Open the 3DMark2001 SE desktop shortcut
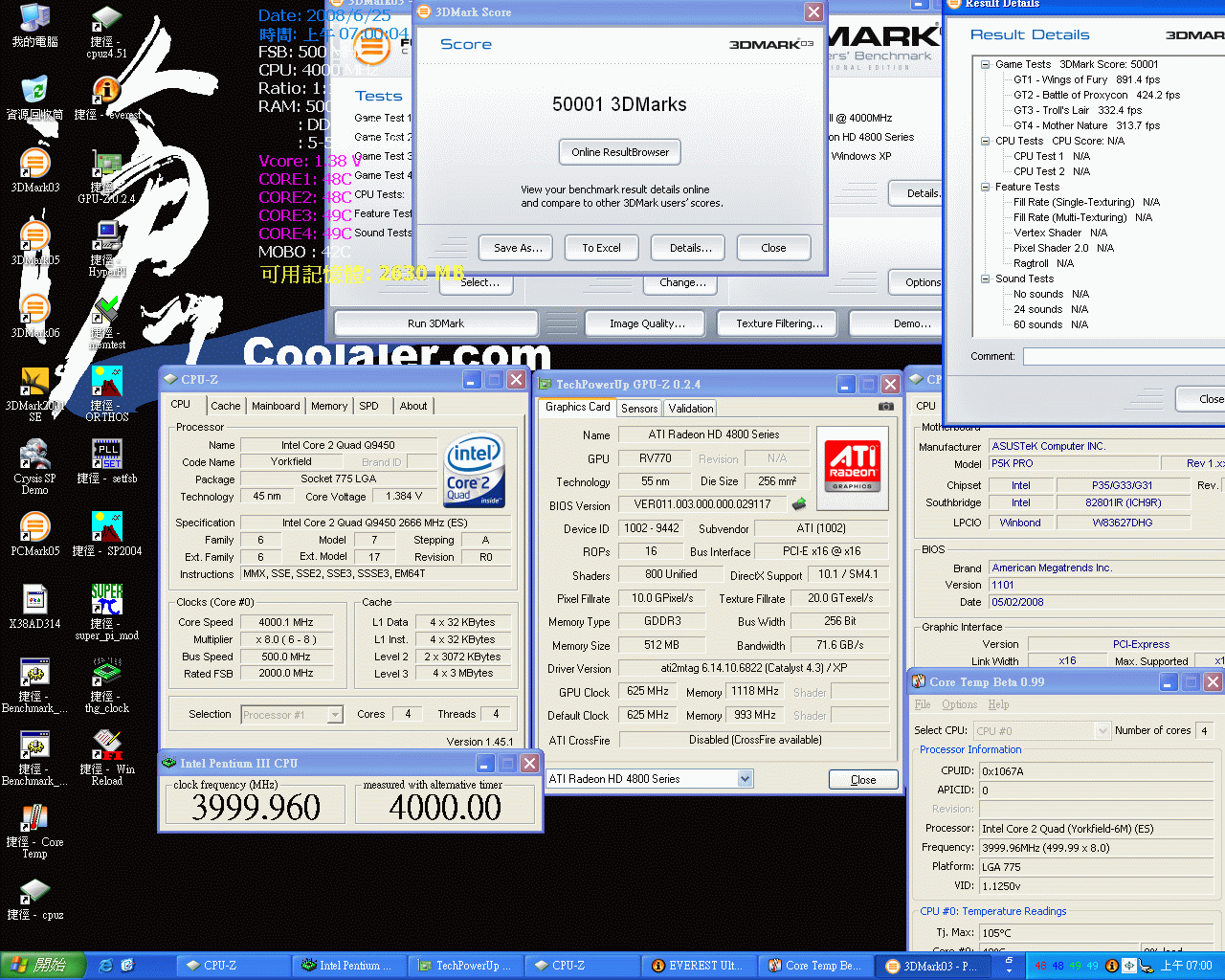Image resolution: width=1225 pixels, height=980 pixels. pyautogui.click(x=34, y=387)
